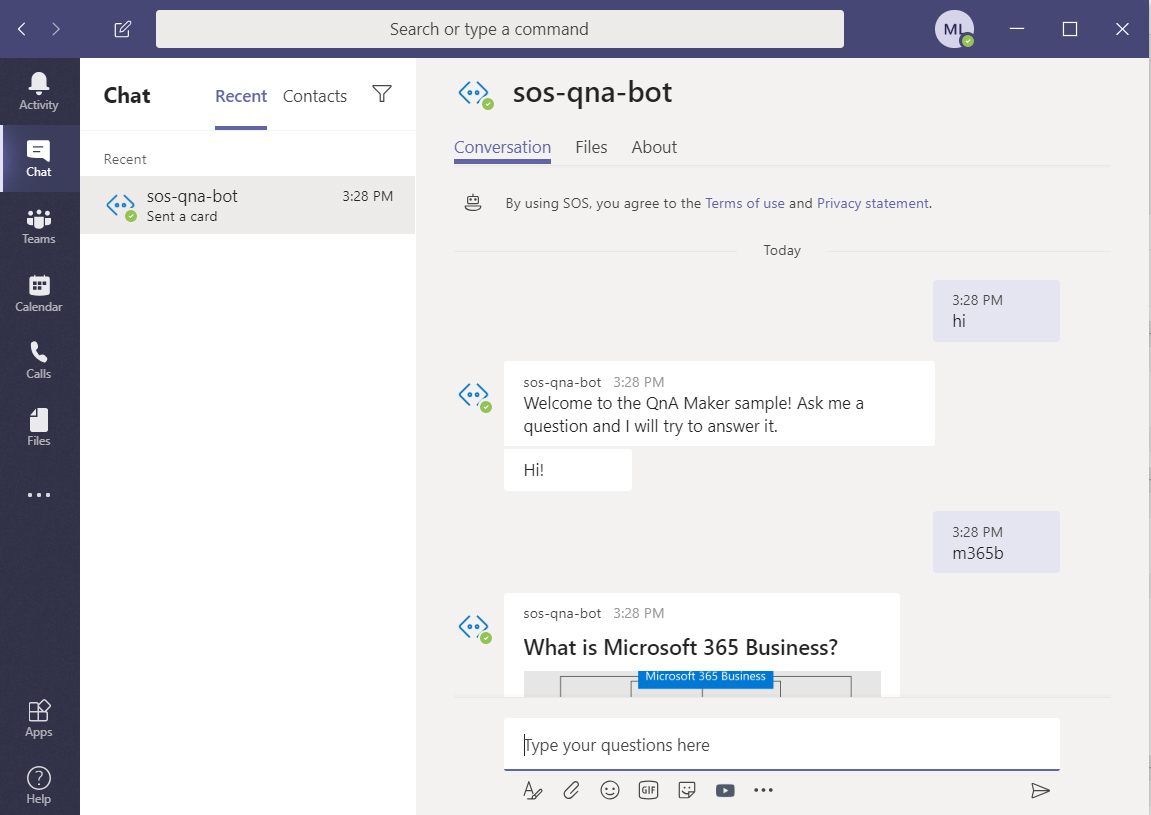Go to Teams section
Screen dimensions: 1151x815
point(39,226)
